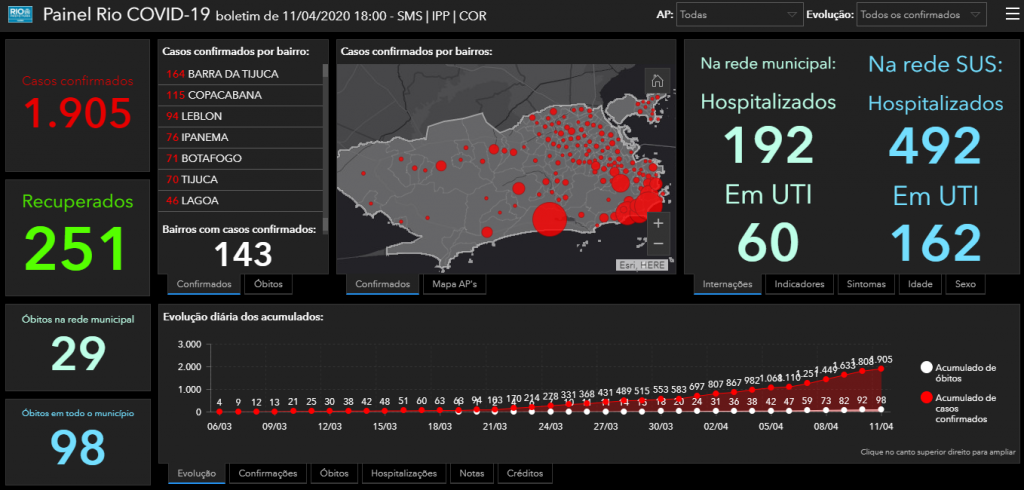The width and height of the screenshot is (1024, 490).
Task: View the Hospitalizações chart tab
Action: click(404, 473)
